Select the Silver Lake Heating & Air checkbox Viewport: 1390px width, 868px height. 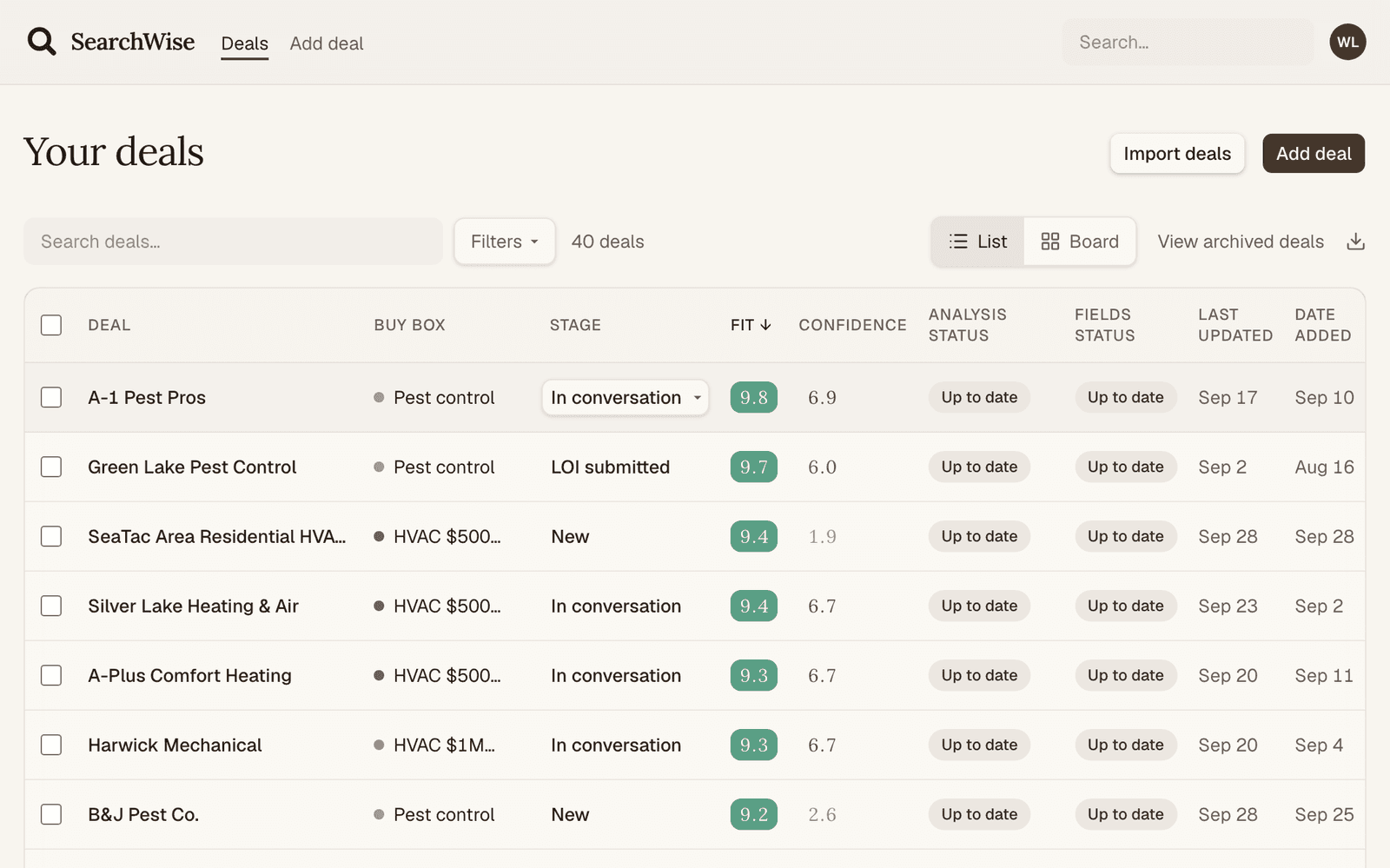(51, 606)
